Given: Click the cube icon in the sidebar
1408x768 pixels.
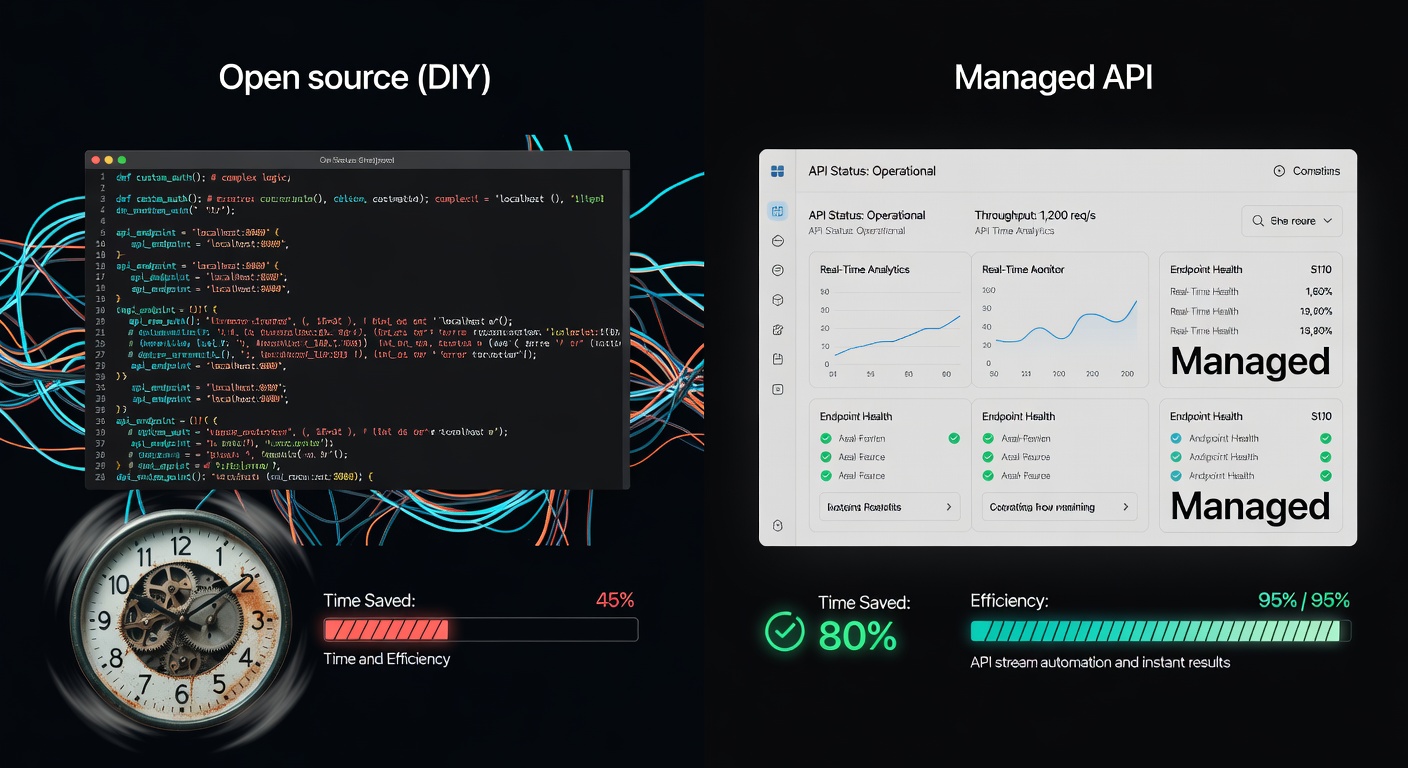Looking at the screenshot, I should pyautogui.click(x=777, y=300).
